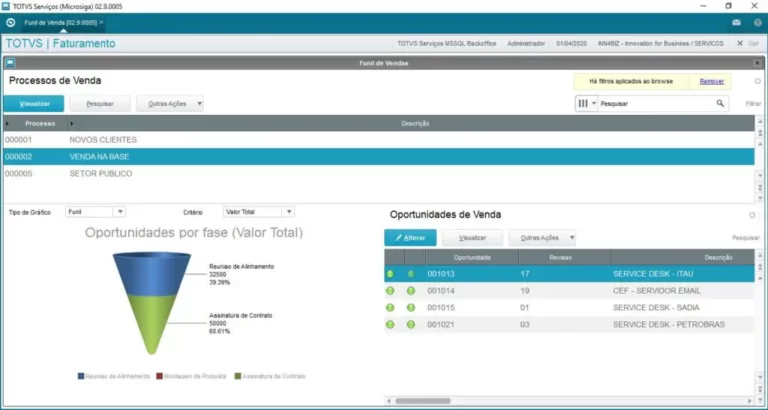Open the settings gear in Oportunidades de Venda
This screenshot has height=410, width=768.
(752, 215)
